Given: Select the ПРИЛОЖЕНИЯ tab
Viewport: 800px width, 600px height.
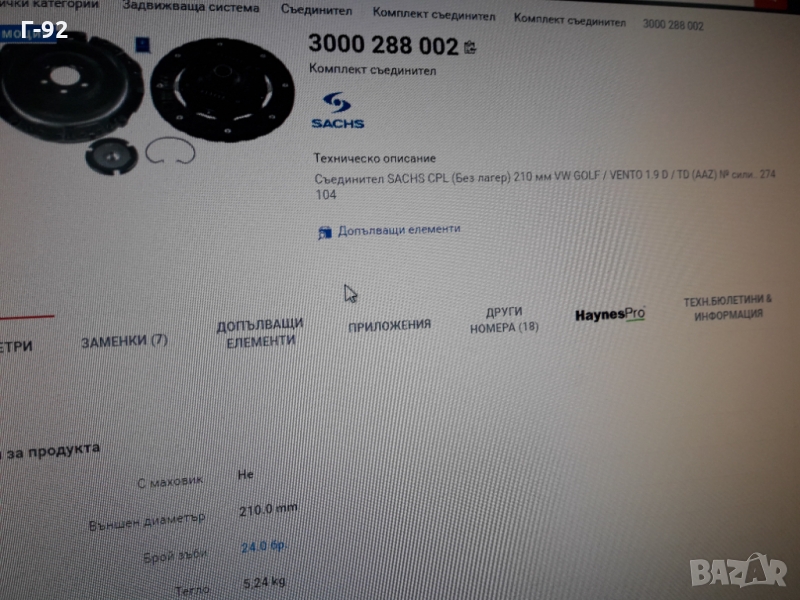Looking at the screenshot, I should coord(389,325).
